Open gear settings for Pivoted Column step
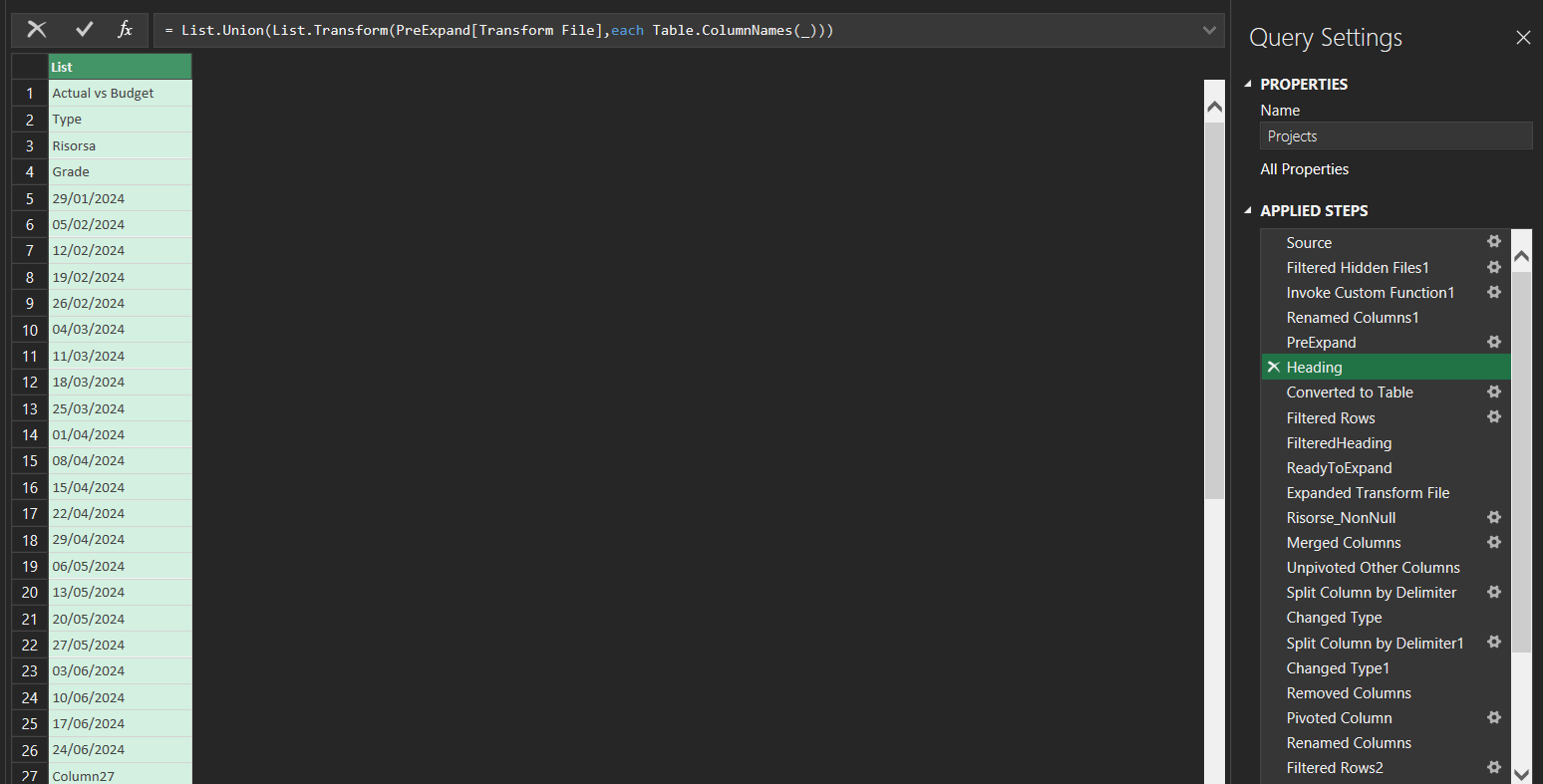Image resolution: width=1543 pixels, height=784 pixels. 1494,717
